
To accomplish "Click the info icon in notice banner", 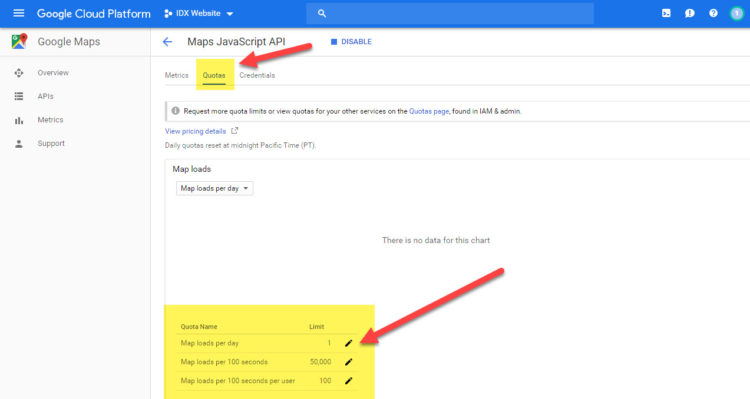I will click(x=176, y=111).
